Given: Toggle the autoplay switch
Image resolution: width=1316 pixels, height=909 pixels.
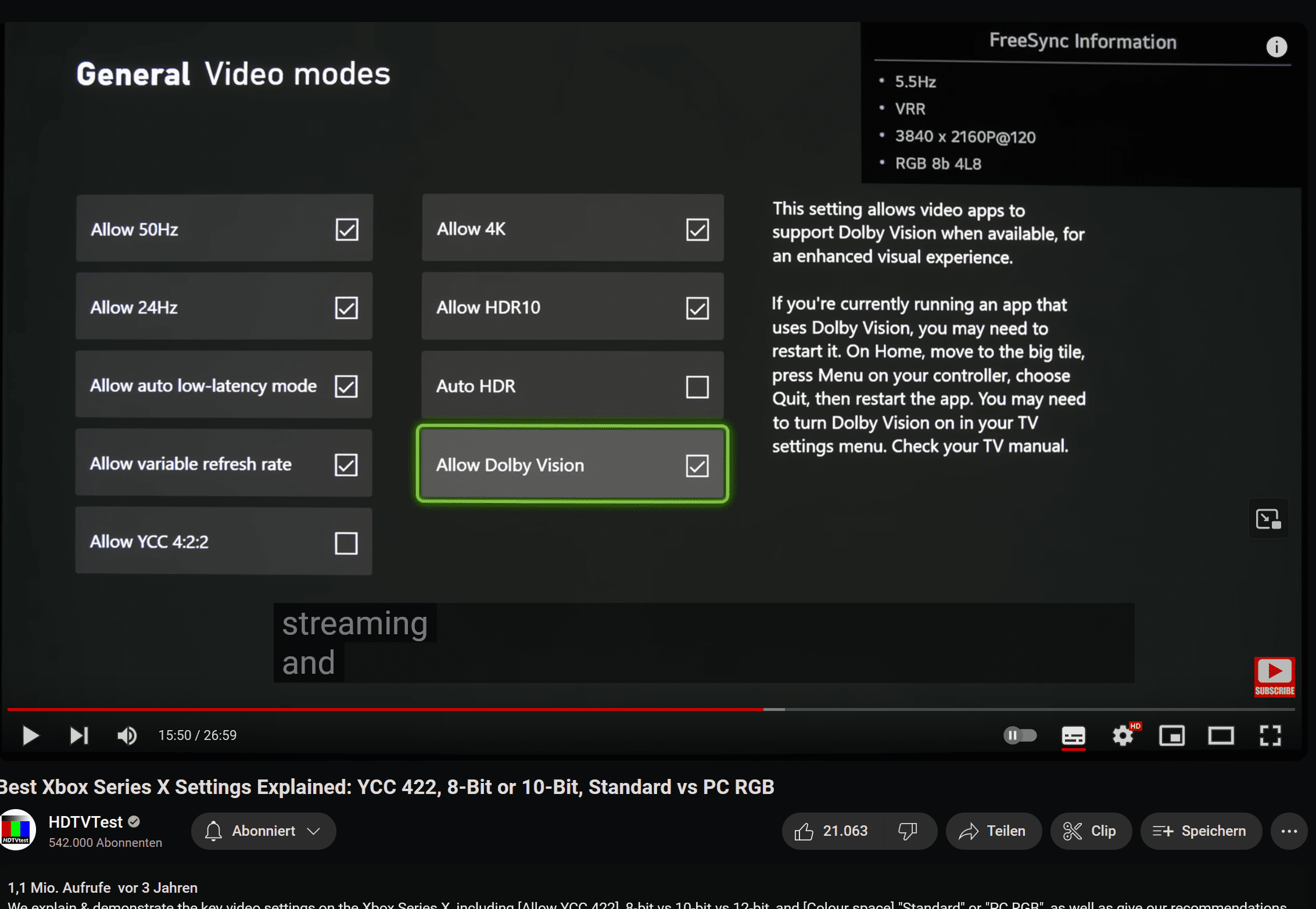Looking at the screenshot, I should (1020, 735).
